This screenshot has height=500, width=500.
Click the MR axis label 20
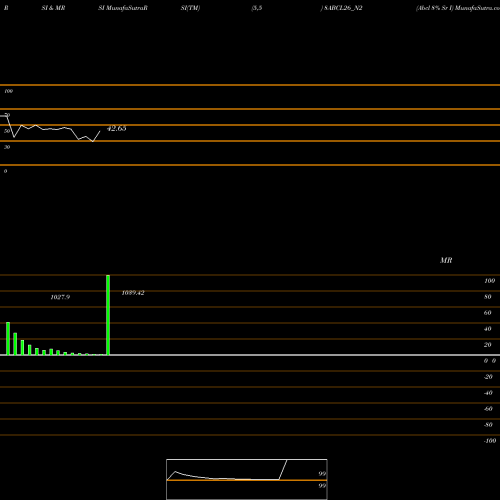(x=487, y=345)
